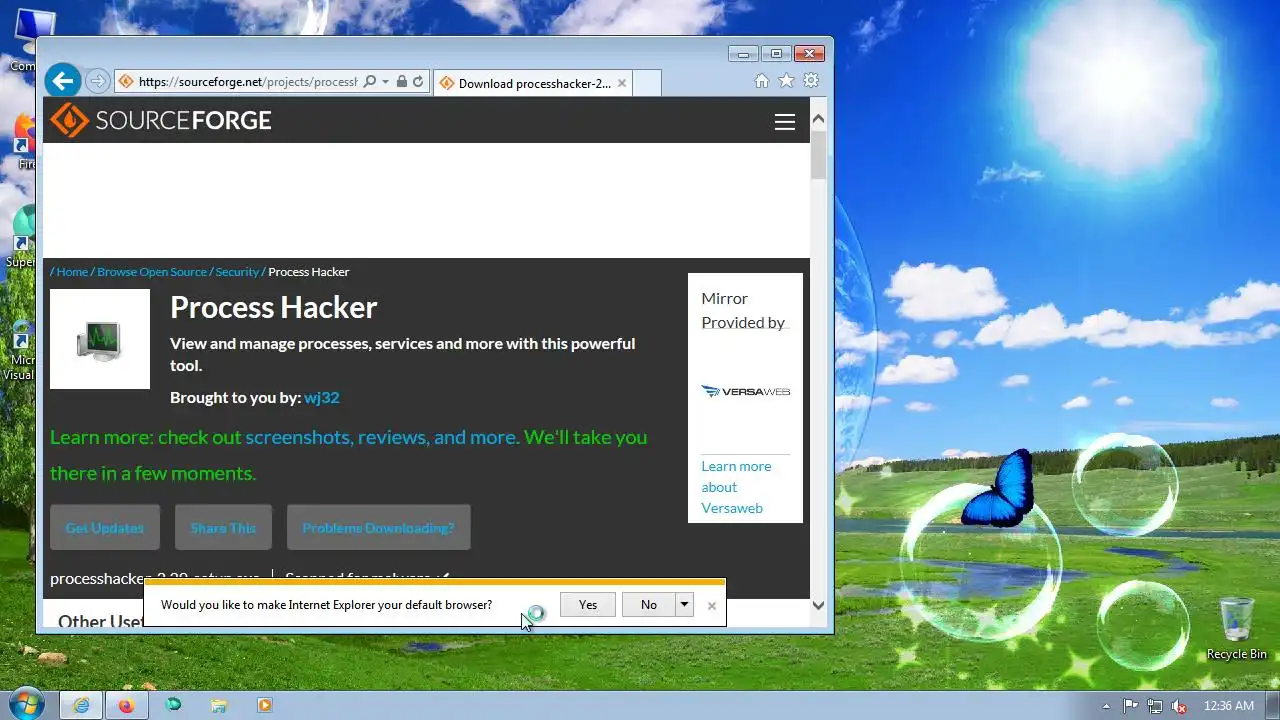The image size is (1280, 720).
Task: Click the muted volume tray icon
Action: (x=1179, y=706)
